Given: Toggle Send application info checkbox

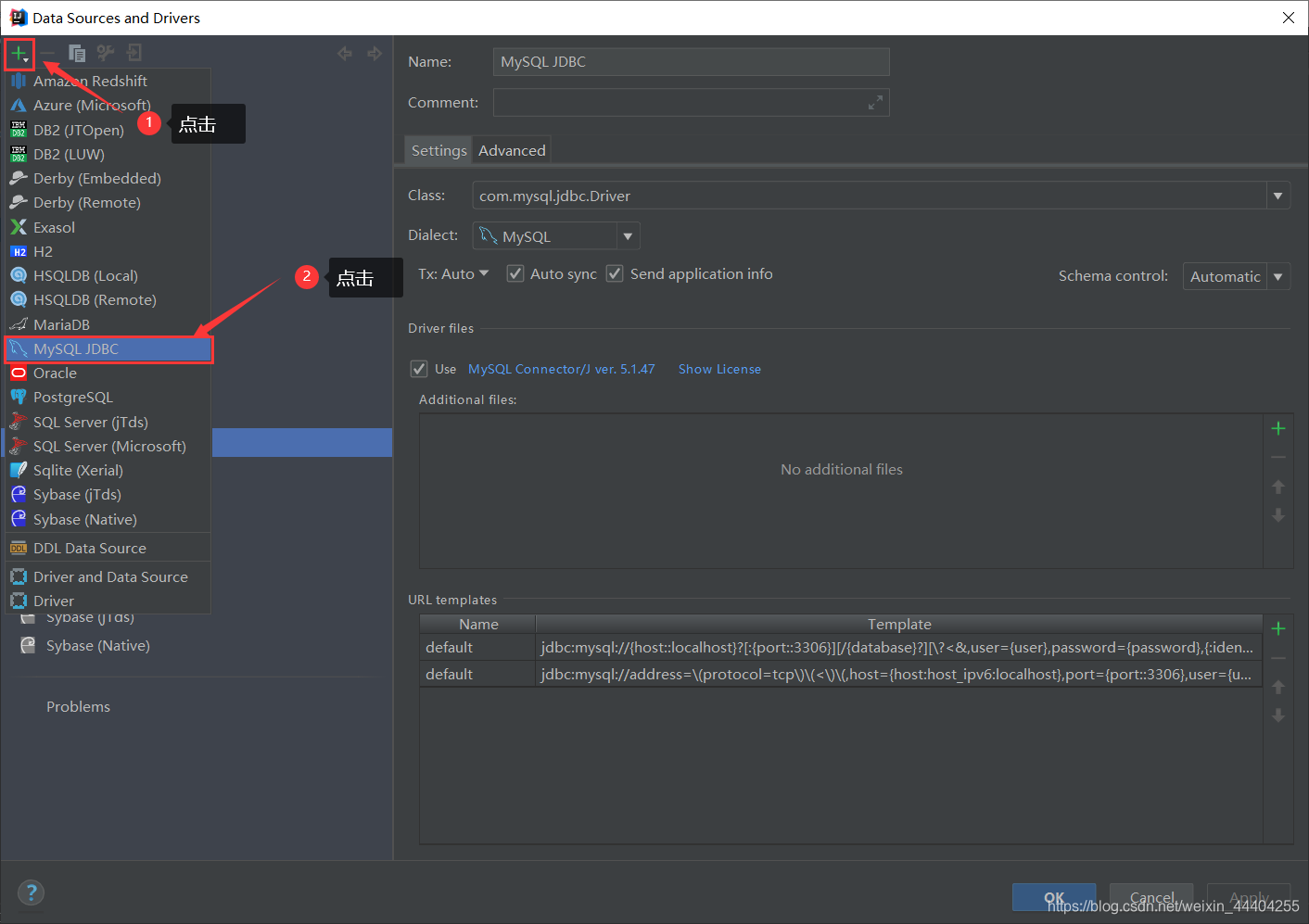Looking at the screenshot, I should (x=615, y=273).
